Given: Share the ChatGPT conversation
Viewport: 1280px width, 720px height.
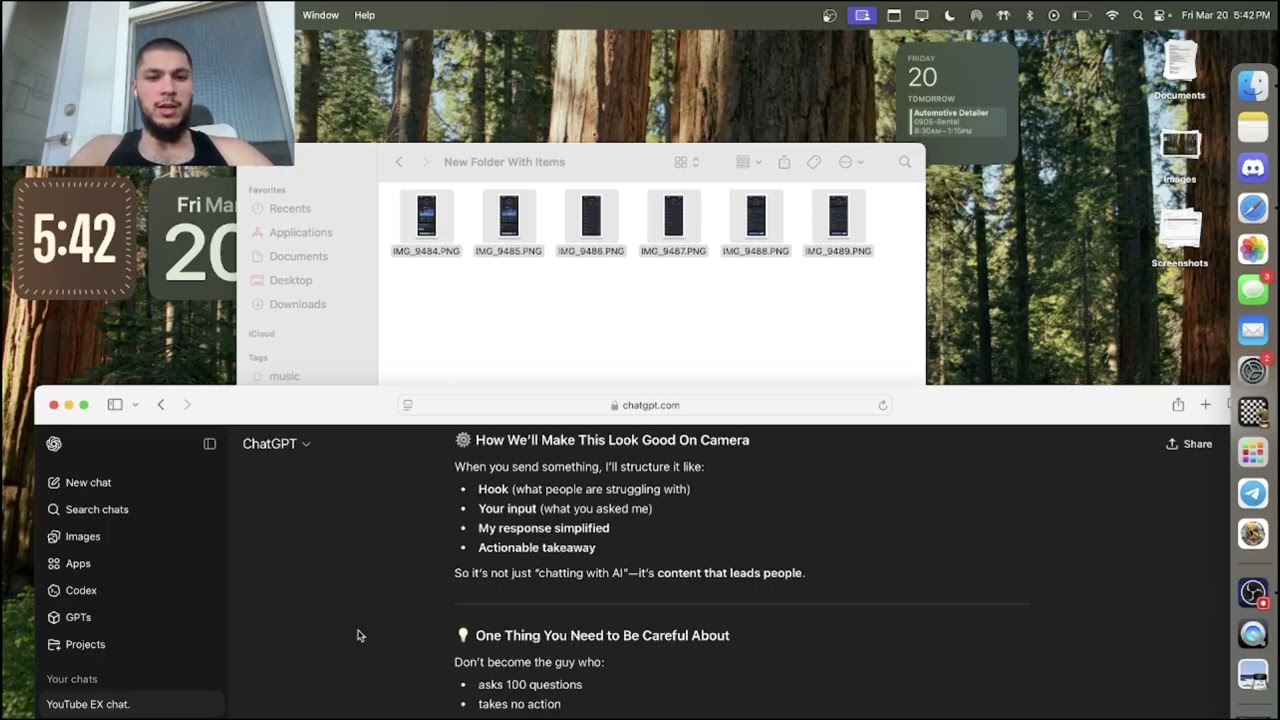Looking at the screenshot, I should tap(1189, 444).
